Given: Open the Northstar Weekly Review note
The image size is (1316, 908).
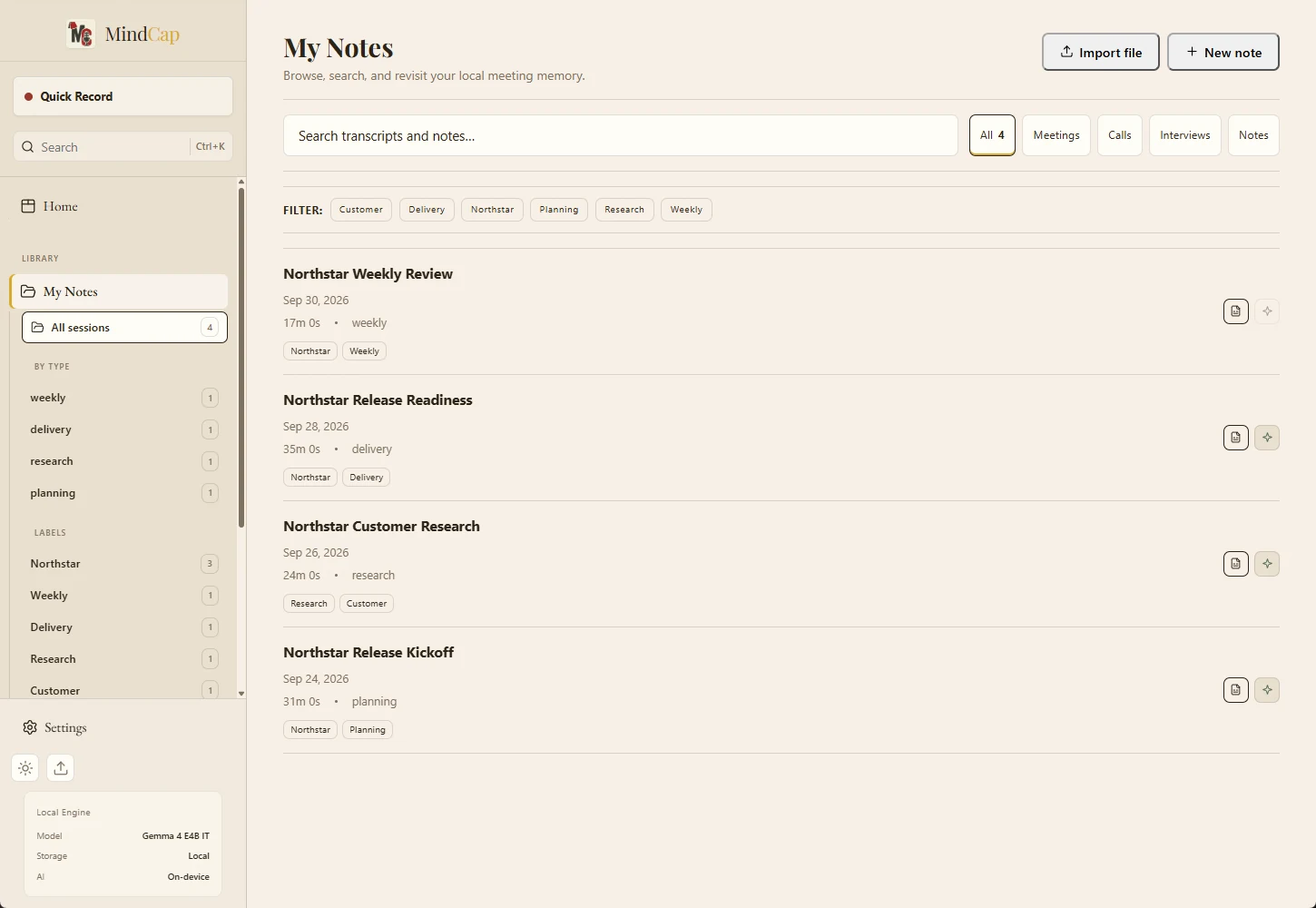Looking at the screenshot, I should coord(368,273).
